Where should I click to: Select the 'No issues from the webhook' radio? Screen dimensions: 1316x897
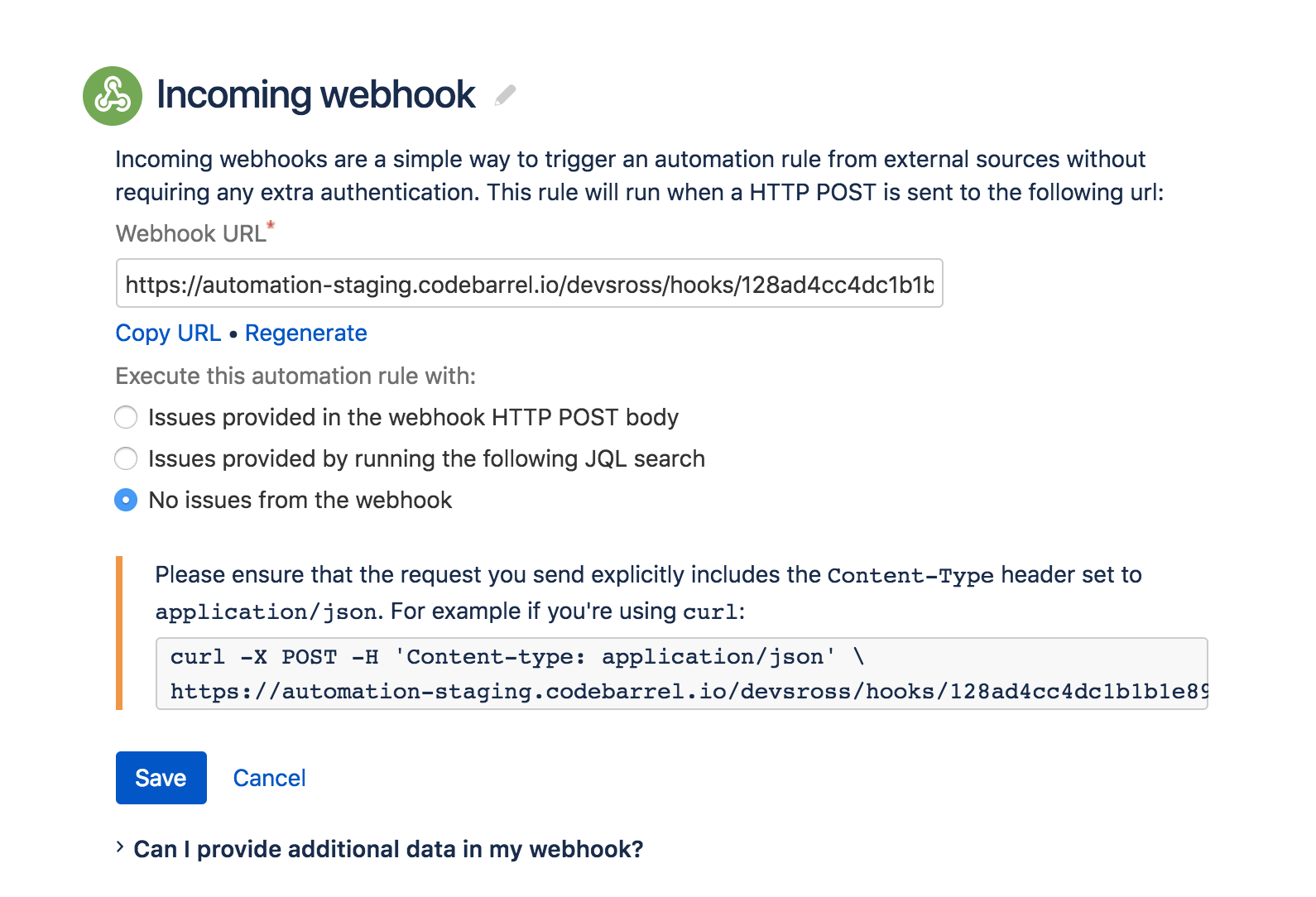(x=126, y=500)
